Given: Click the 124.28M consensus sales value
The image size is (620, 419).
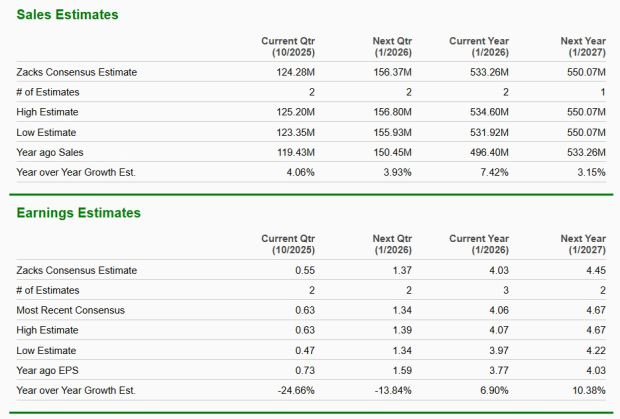Looking at the screenshot, I should point(294,72).
